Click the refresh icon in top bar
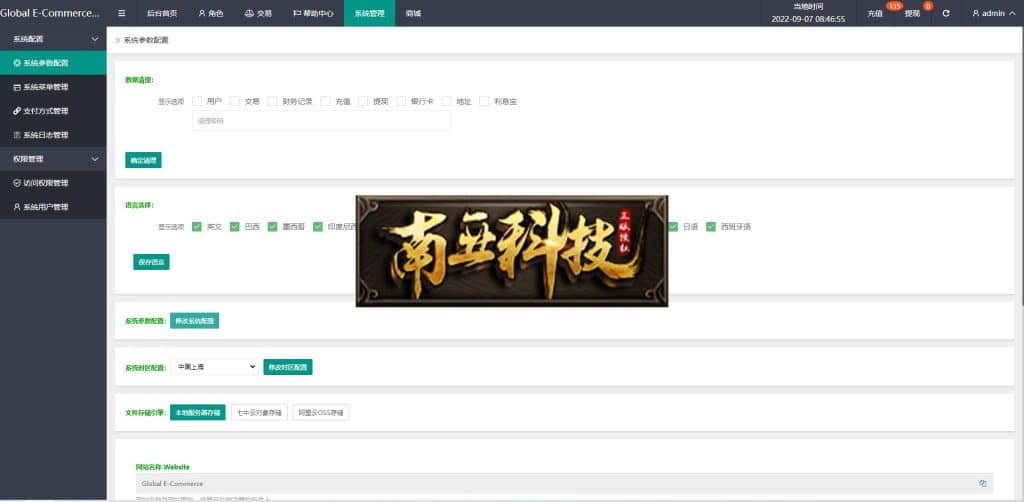Image resolution: width=1024 pixels, height=502 pixels. [946, 13]
